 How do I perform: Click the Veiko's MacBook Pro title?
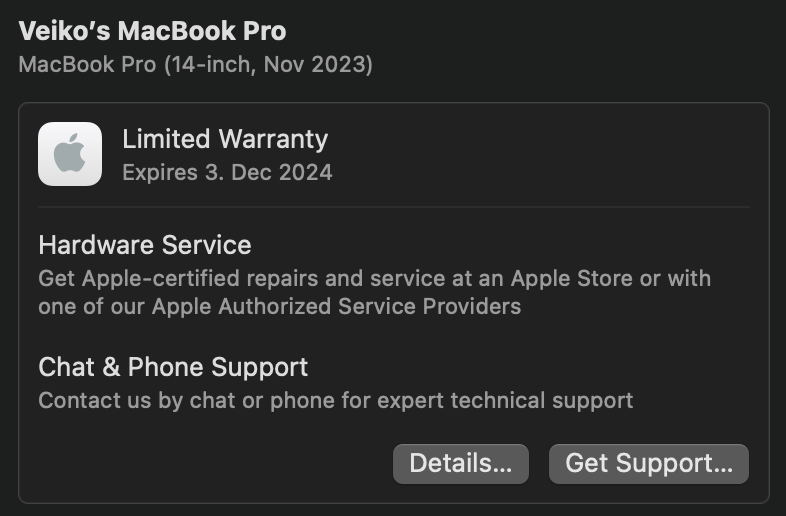coord(152,31)
